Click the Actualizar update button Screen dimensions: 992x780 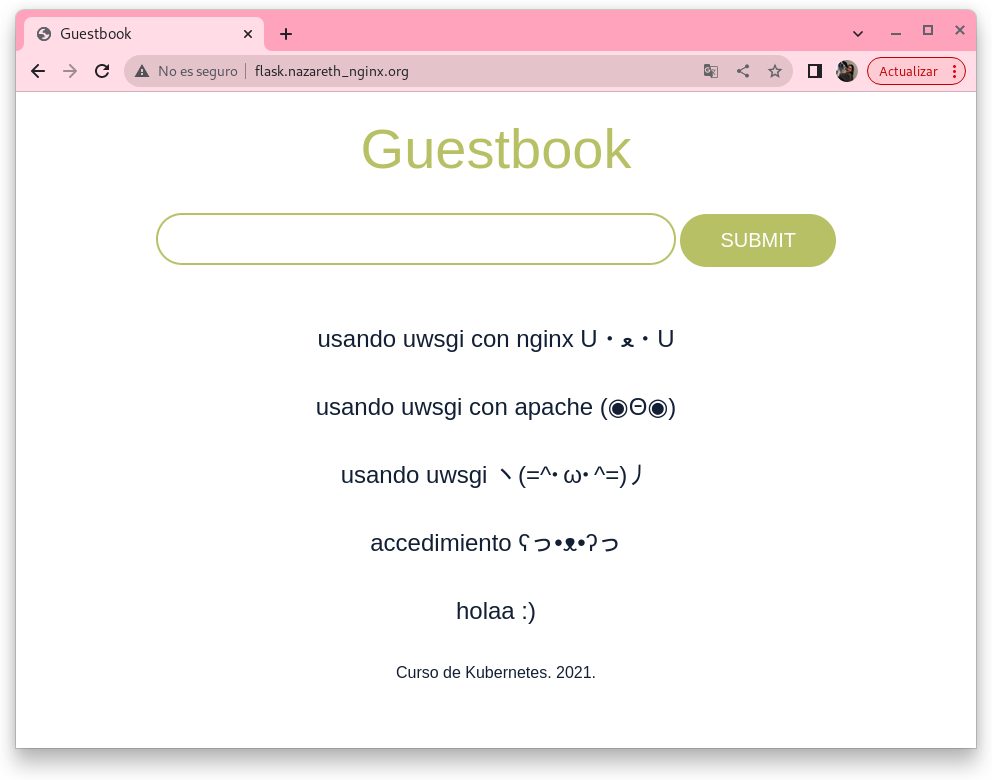907,71
